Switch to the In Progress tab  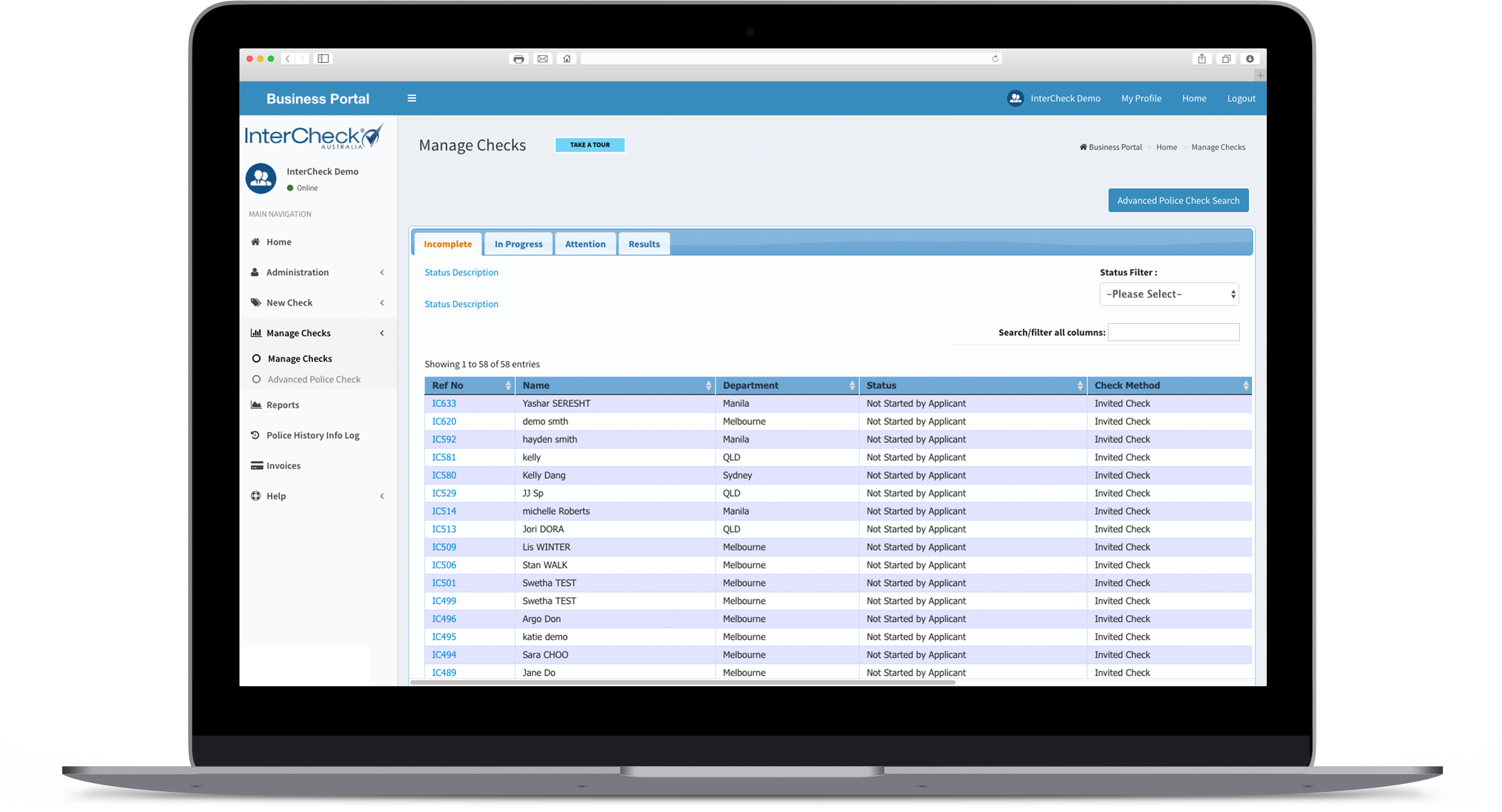click(519, 244)
